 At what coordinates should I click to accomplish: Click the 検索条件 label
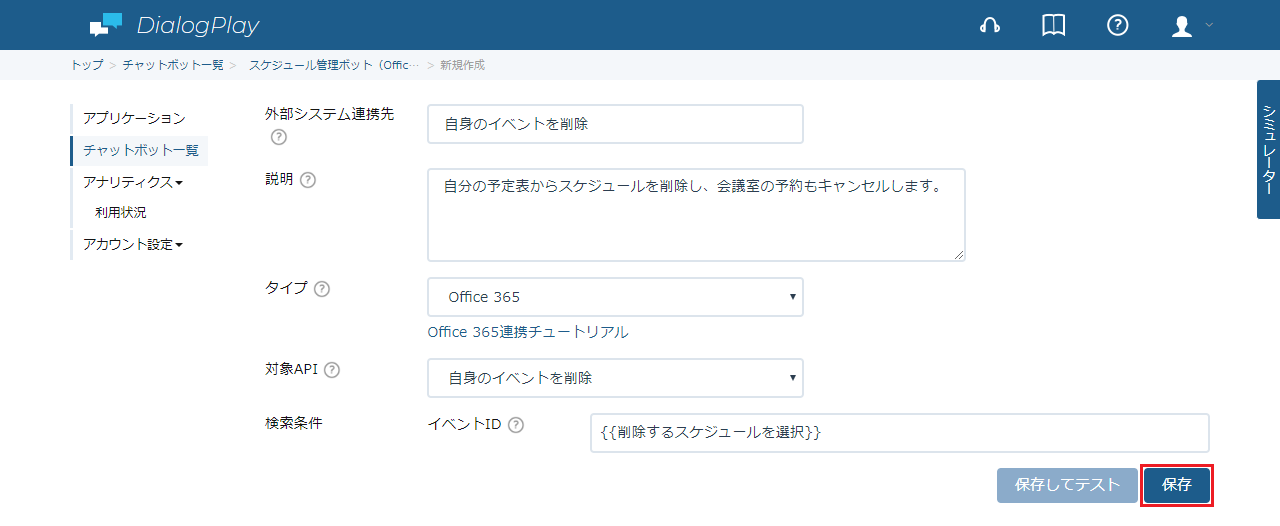coord(294,423)
